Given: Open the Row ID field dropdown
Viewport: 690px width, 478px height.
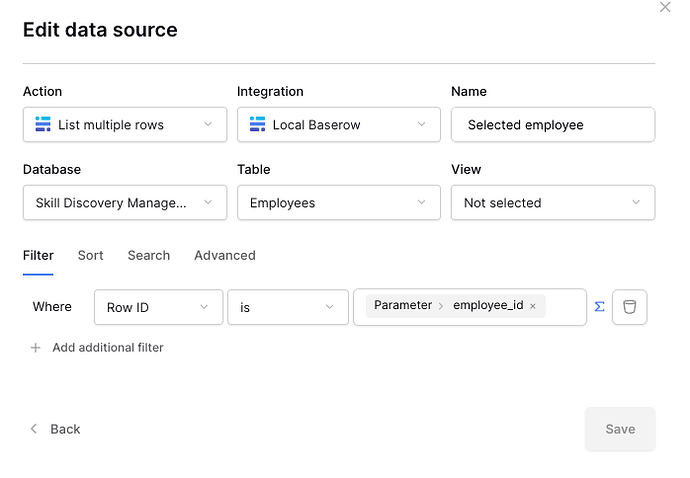Looking at the screenshot, I should point(158,307).
